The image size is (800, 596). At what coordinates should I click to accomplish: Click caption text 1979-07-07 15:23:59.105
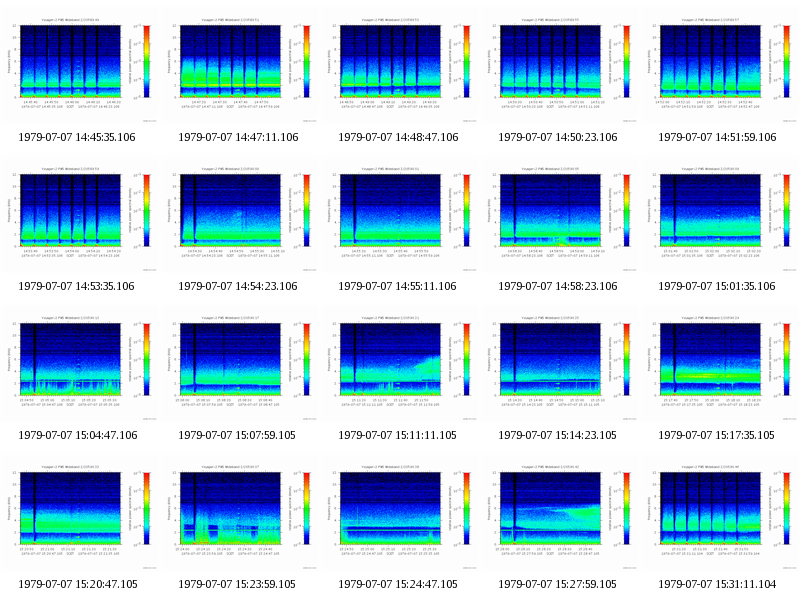coord(237,584)
